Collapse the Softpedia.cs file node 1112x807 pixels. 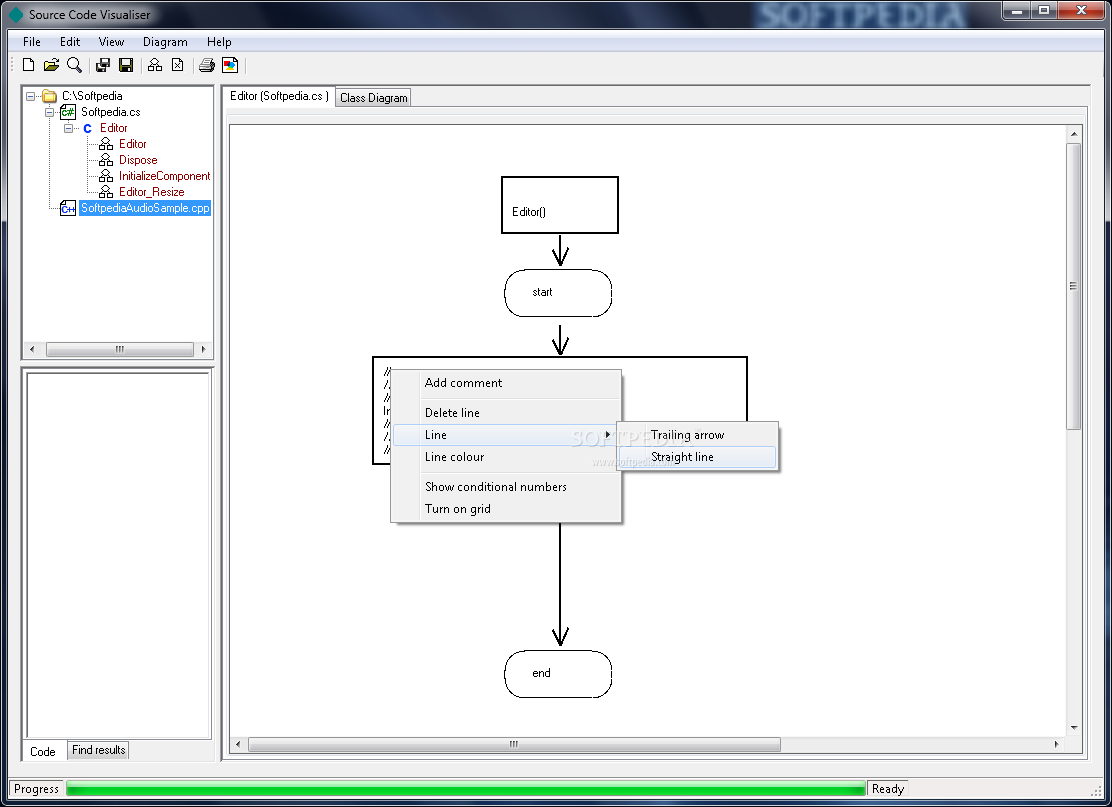(x=49, y=112)
